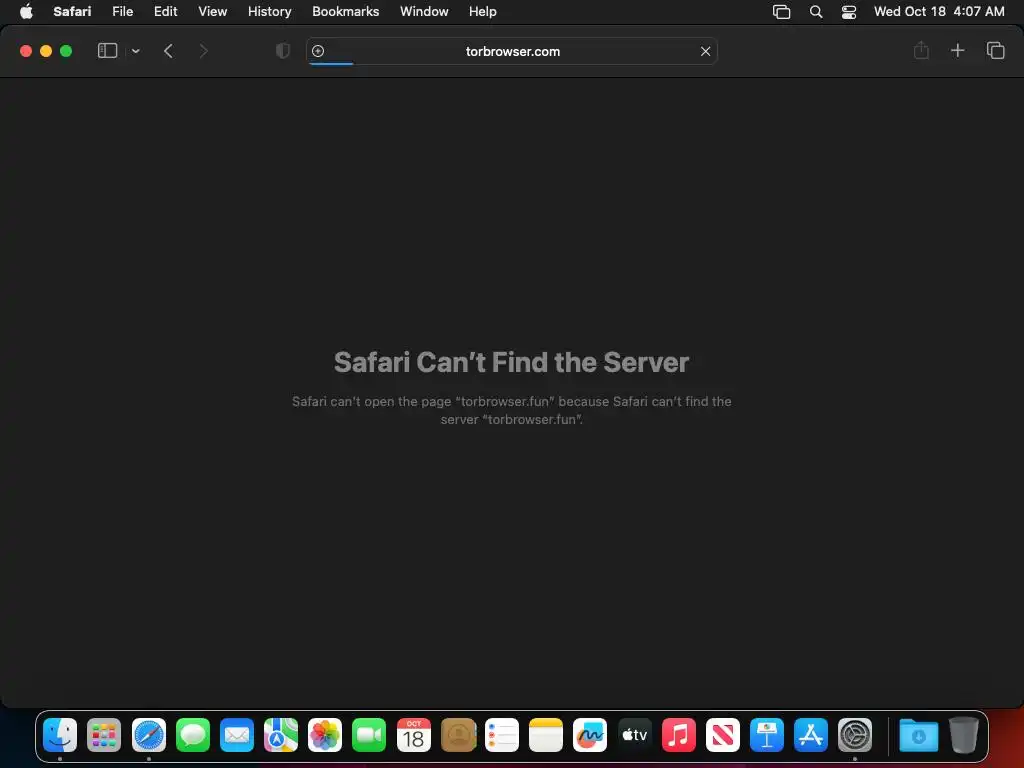Expand the sidebar tab group dropdown arrow
The image size is (1024, 768).
click(136, 51)
